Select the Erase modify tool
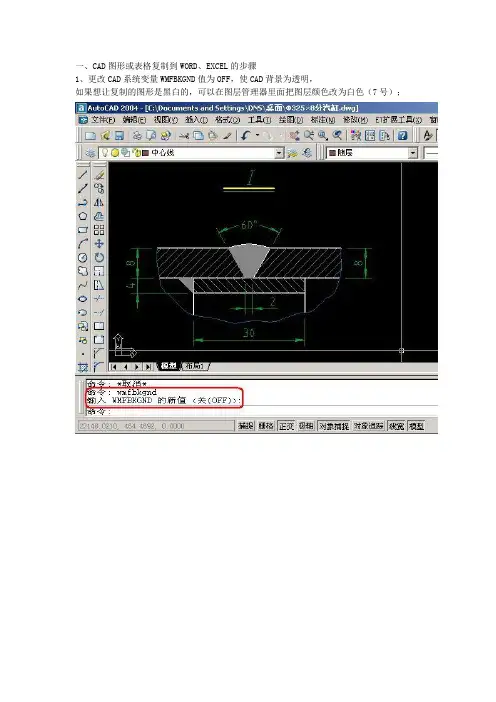This screenshot has height=702, width=496. click(99, 175)
